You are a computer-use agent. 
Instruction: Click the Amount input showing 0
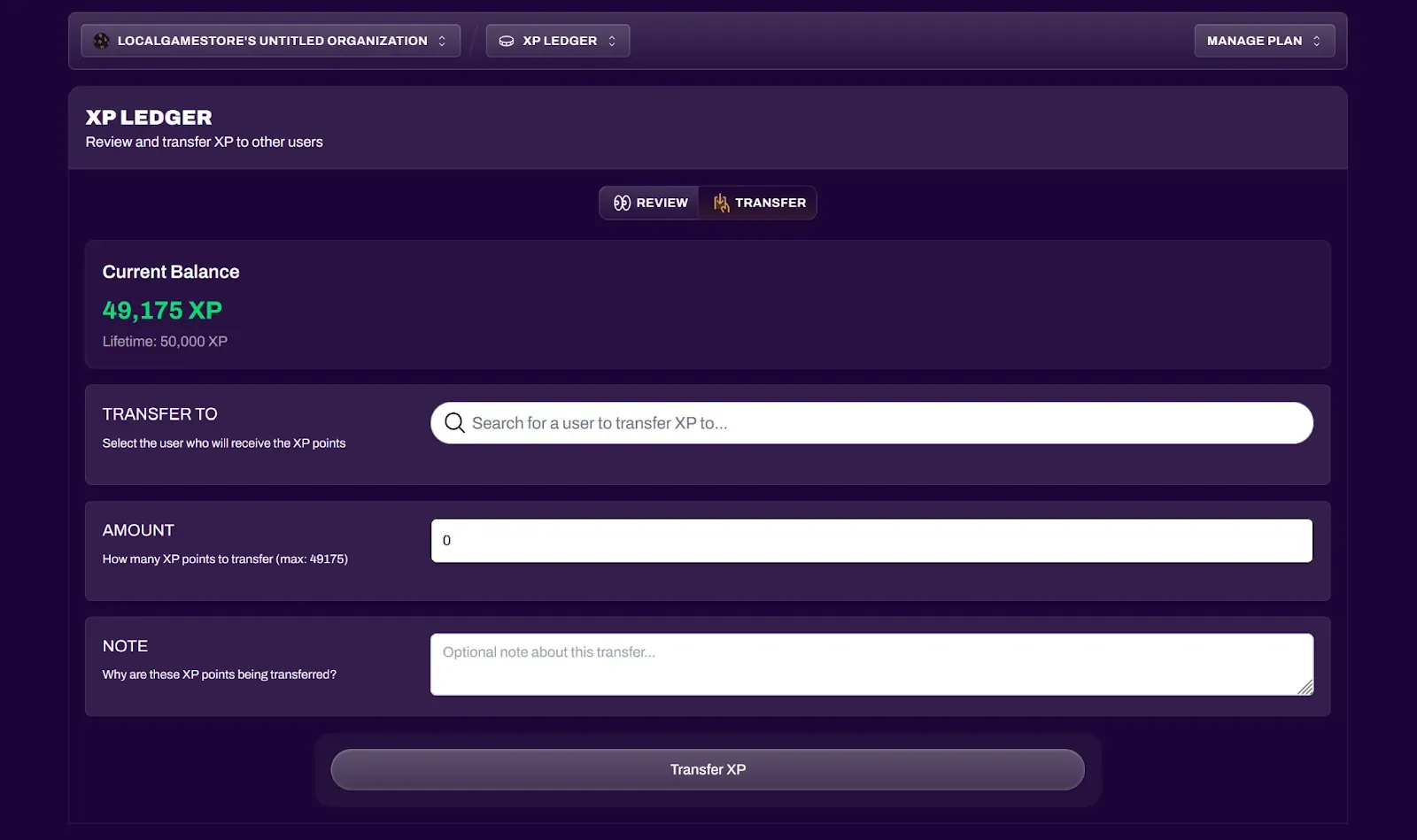coord(871,540)
